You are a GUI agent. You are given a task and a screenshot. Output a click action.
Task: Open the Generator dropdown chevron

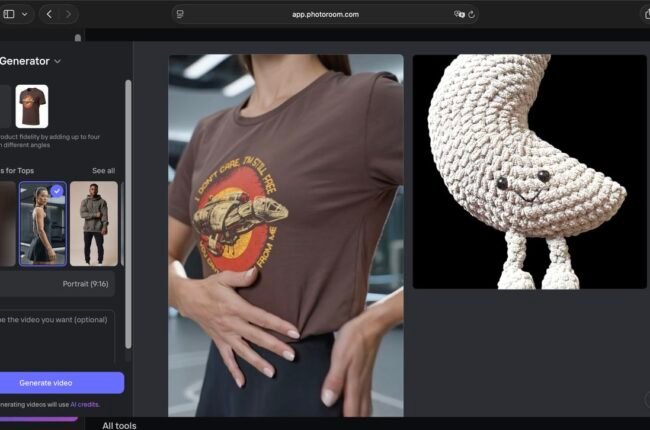[58, 61]
